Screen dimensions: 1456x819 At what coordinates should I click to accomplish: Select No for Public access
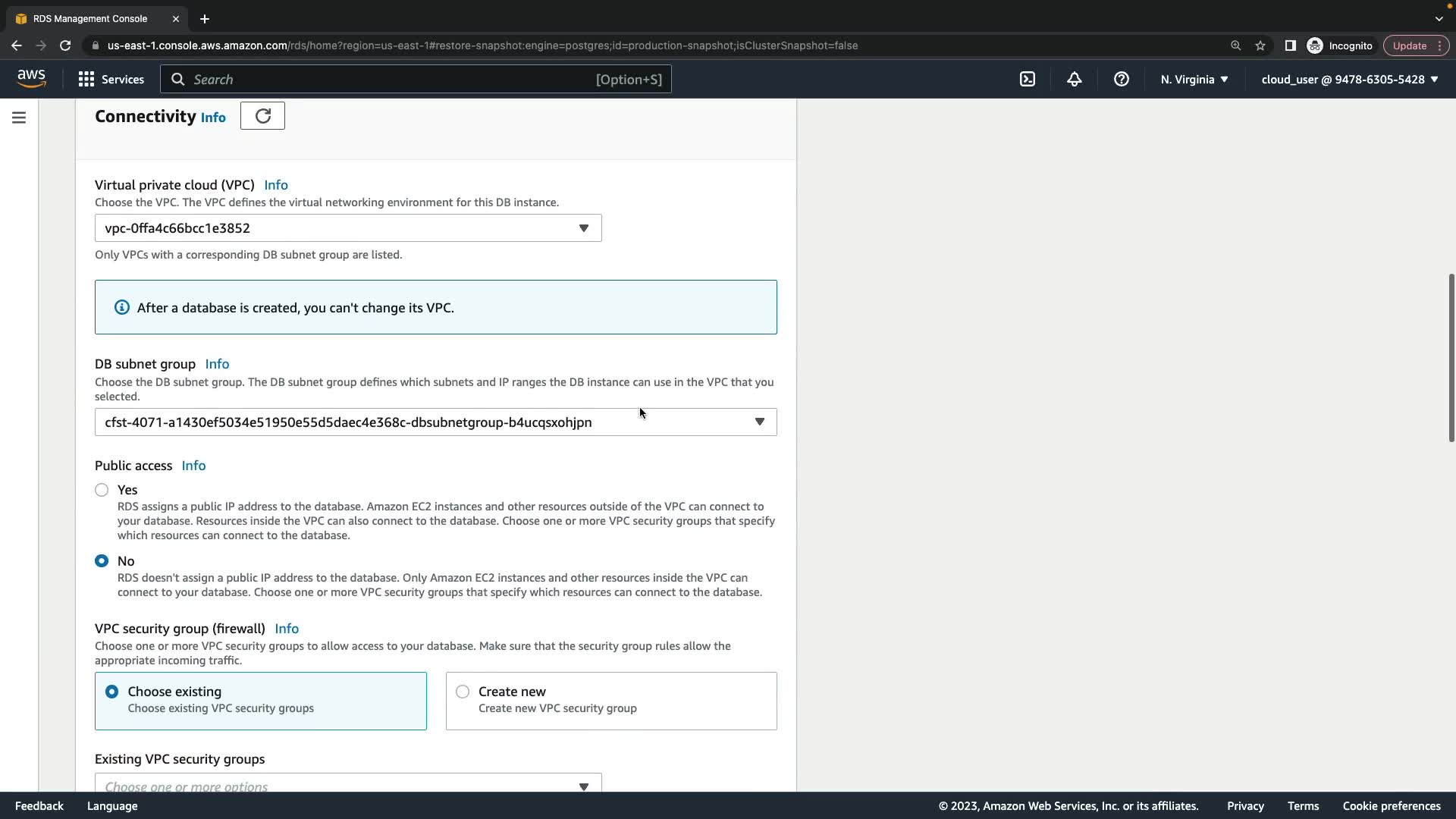102,561
